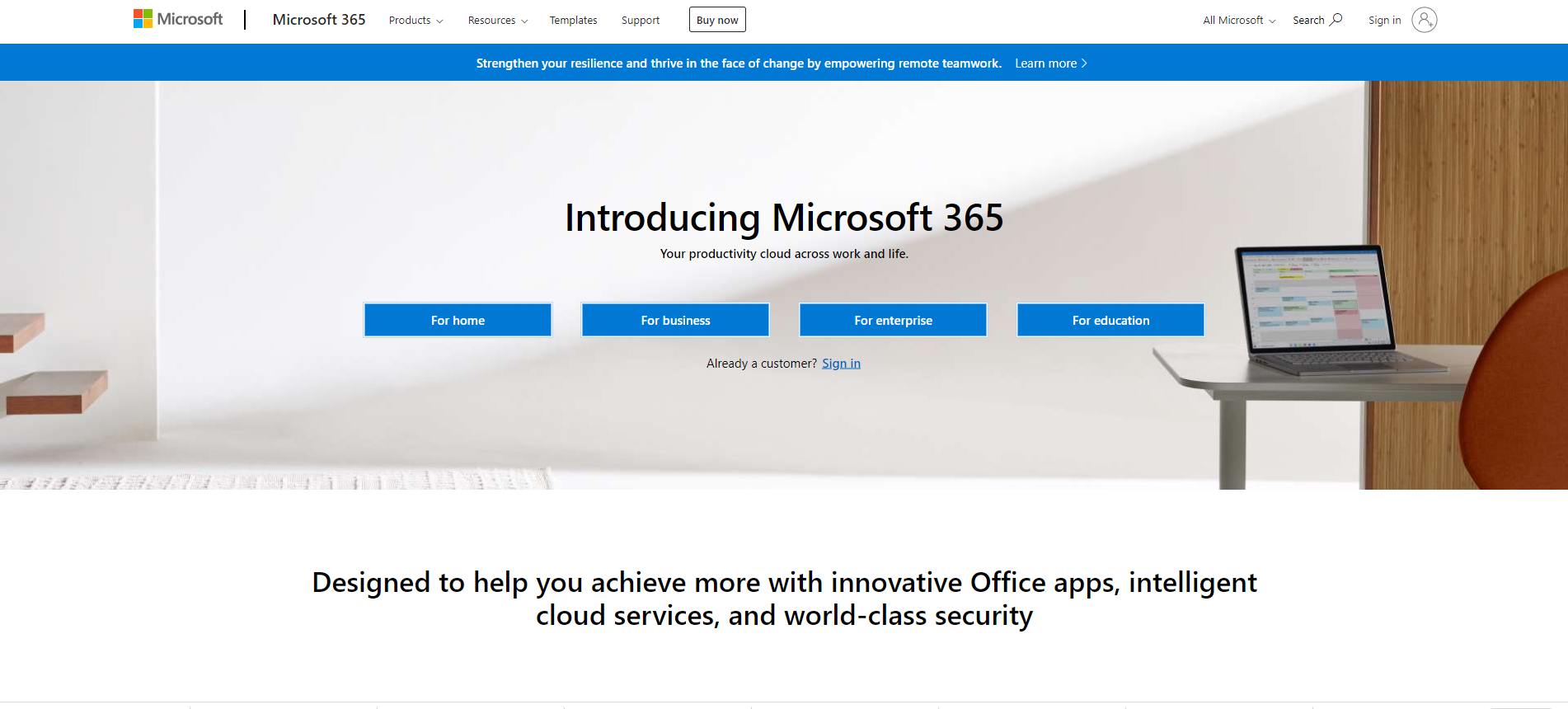Viewport: 1568px width, 709px height.
Task: Click the Buy now button
Action: pyautogui.click(x=716, y=19)
